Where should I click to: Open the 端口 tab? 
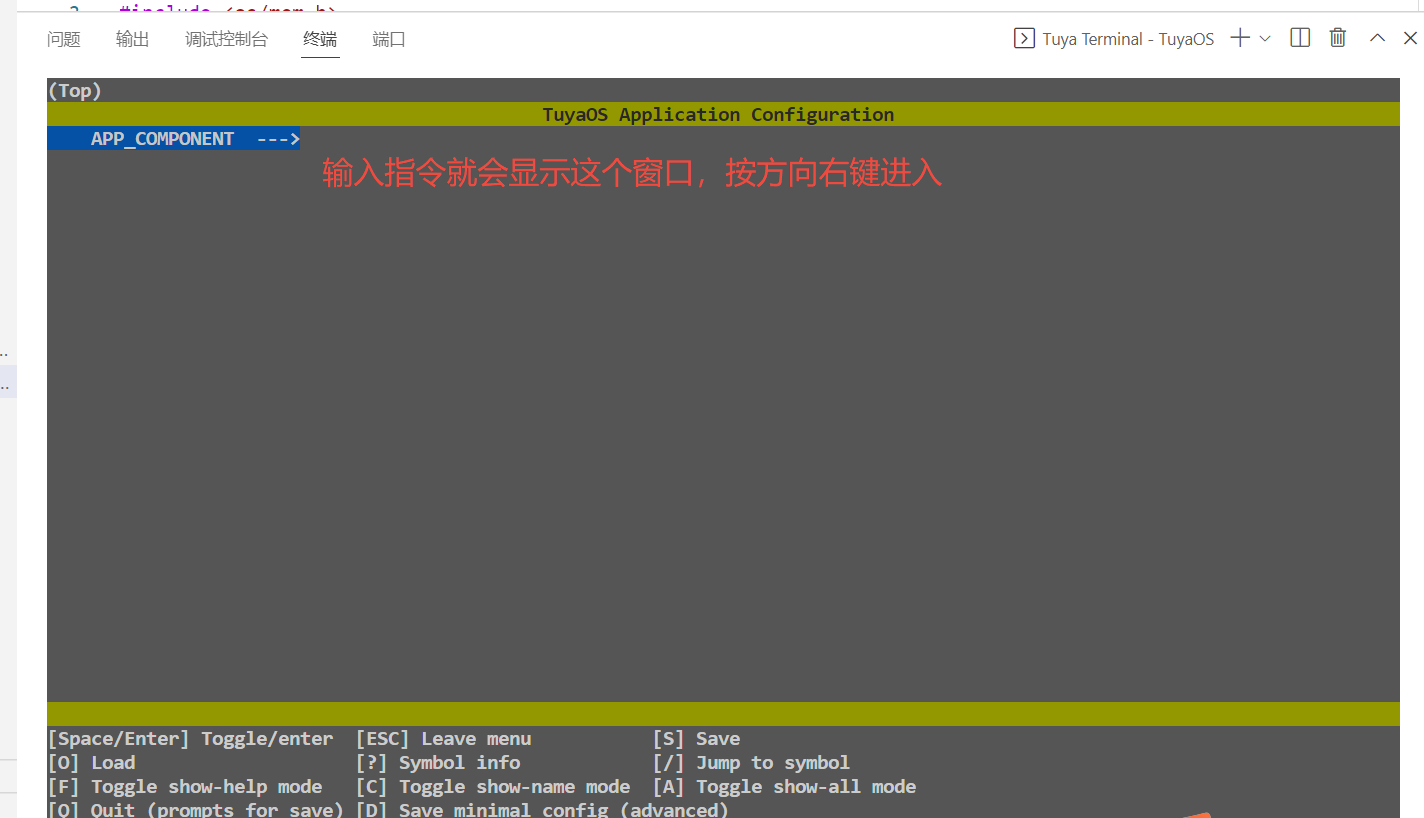(389, 39)
